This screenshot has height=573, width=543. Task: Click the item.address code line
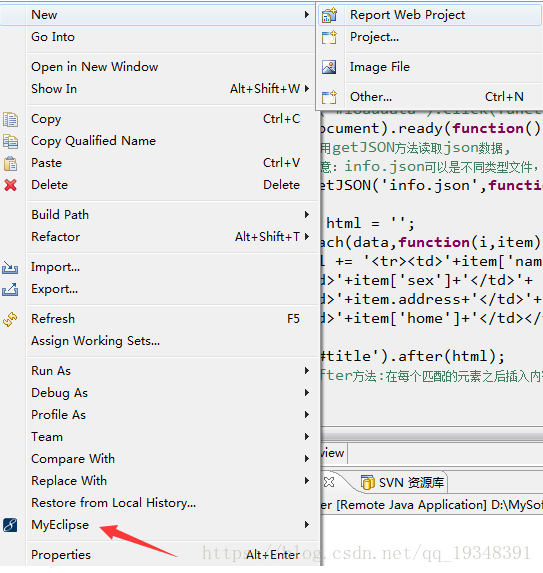(x=432, y=299)
